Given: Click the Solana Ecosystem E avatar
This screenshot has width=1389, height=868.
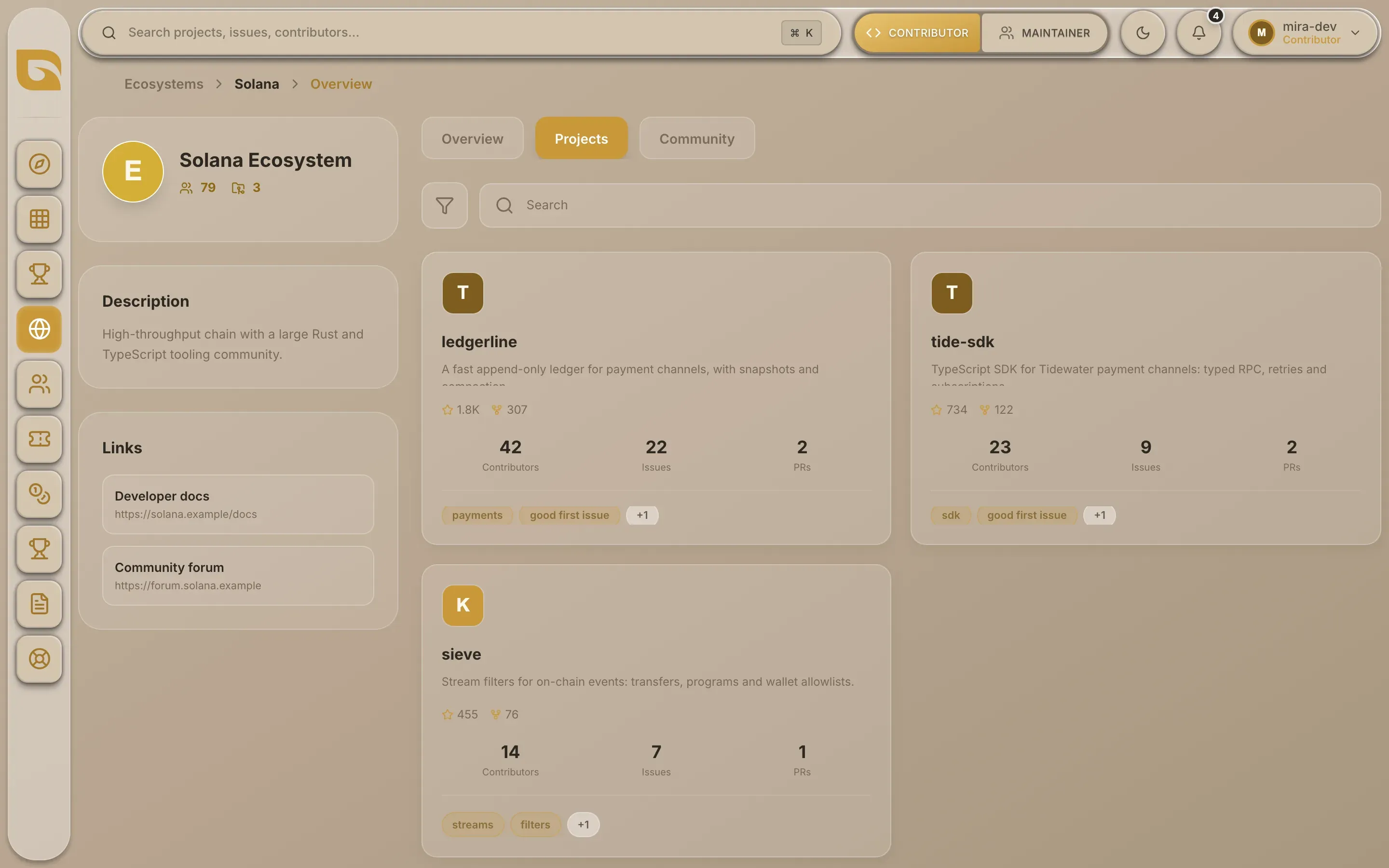Looking at the screenshot, I should [x=133, y=171].
